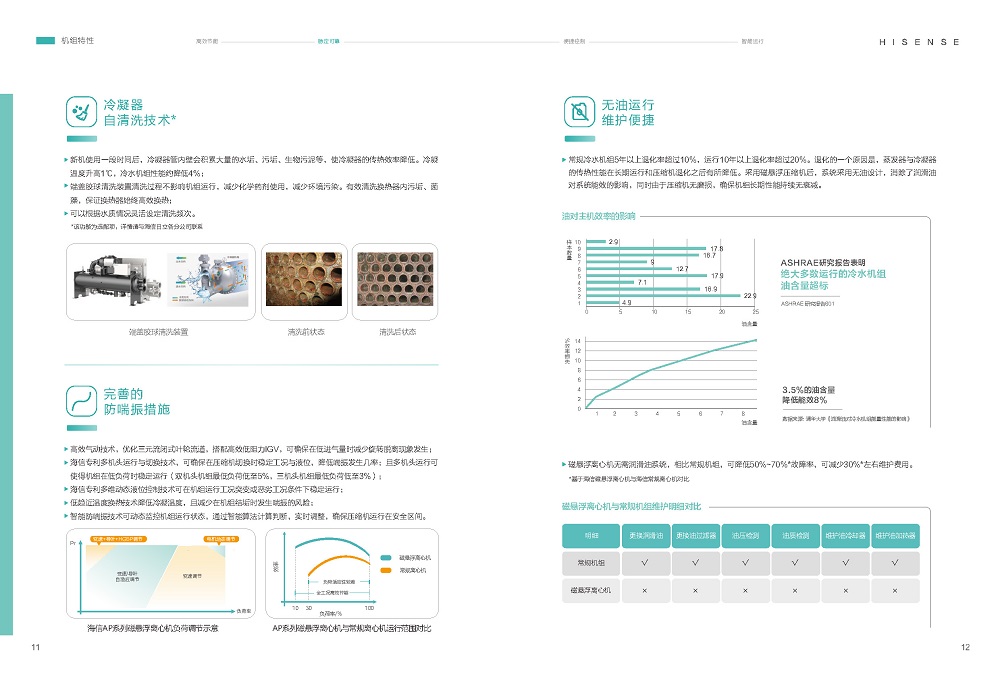Click the 维护油加热器 table header cell
Viewport: 1000px width, 678px height.
click(894, 535)
